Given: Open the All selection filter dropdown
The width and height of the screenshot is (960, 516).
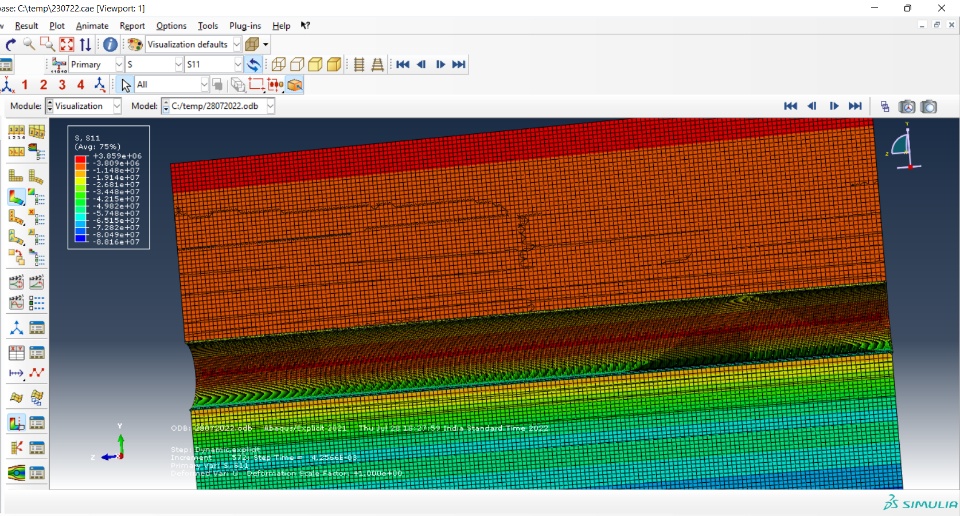Looking at the screenshot, I should 172,84.
